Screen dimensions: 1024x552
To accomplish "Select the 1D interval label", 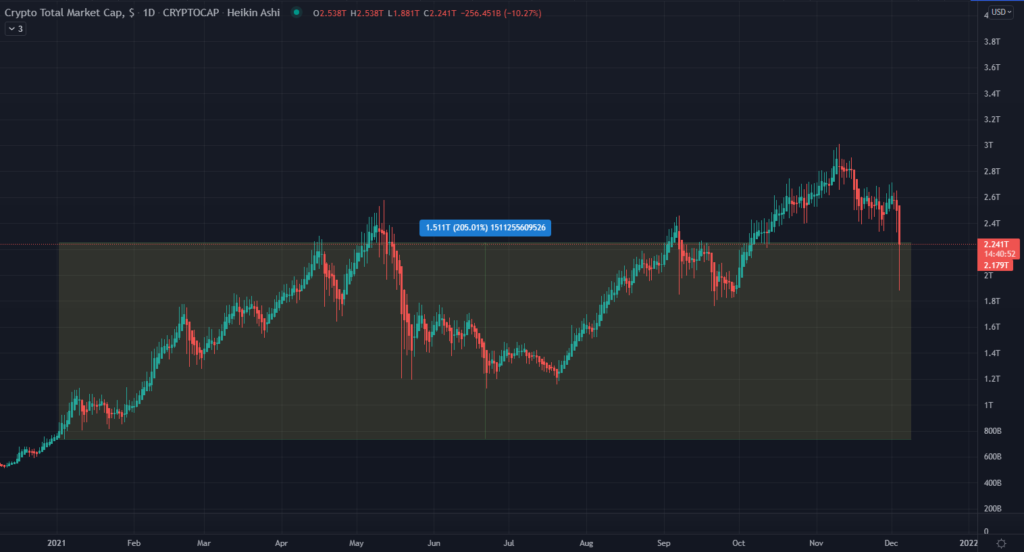I will click(x=149, y=12).
